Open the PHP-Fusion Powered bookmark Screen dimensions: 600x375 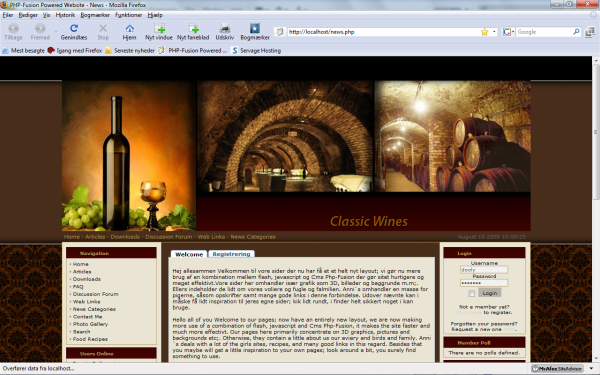click(192, 51)
